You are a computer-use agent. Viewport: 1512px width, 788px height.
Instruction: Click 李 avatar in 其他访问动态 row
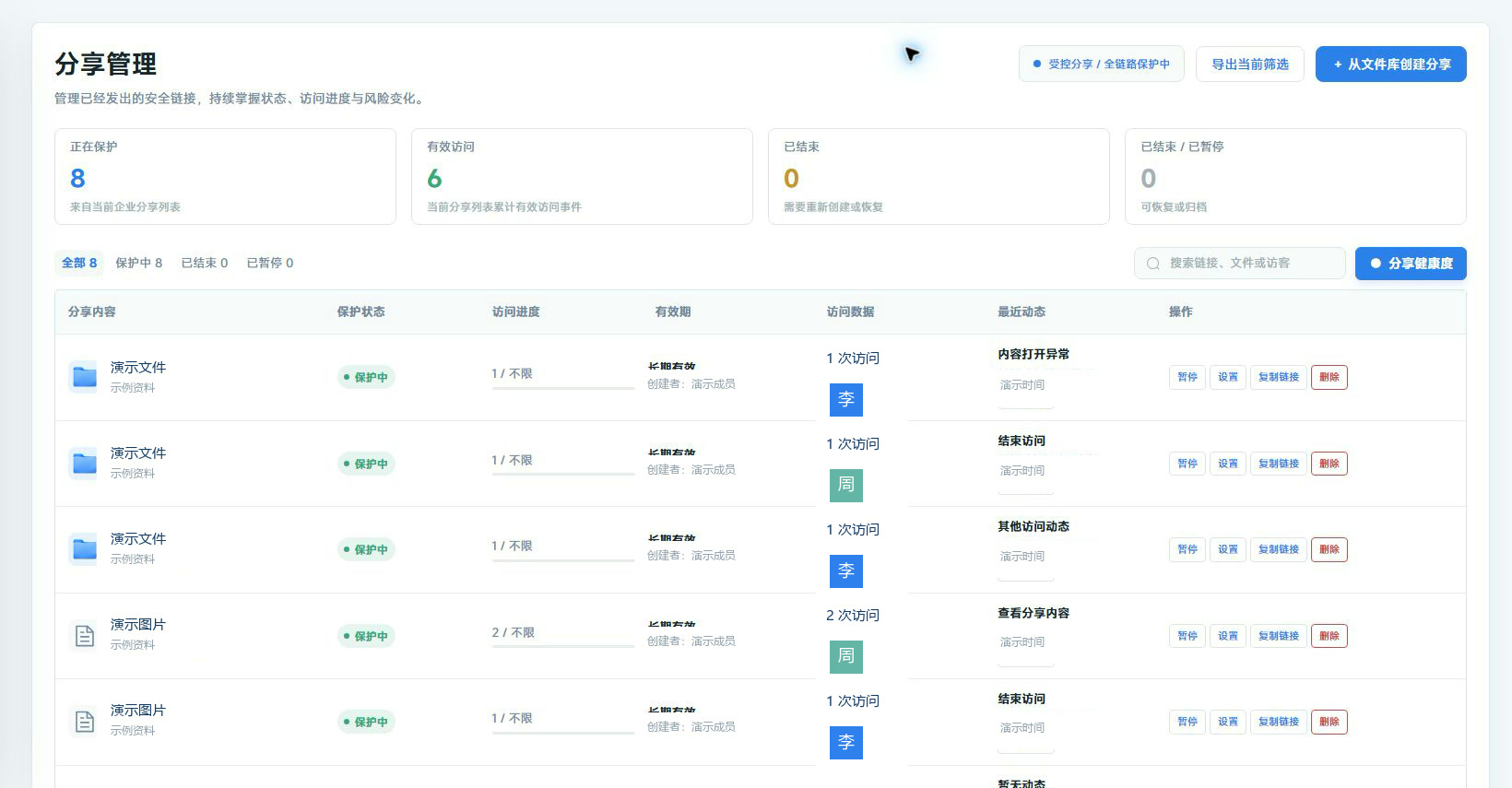pos(846,570)
